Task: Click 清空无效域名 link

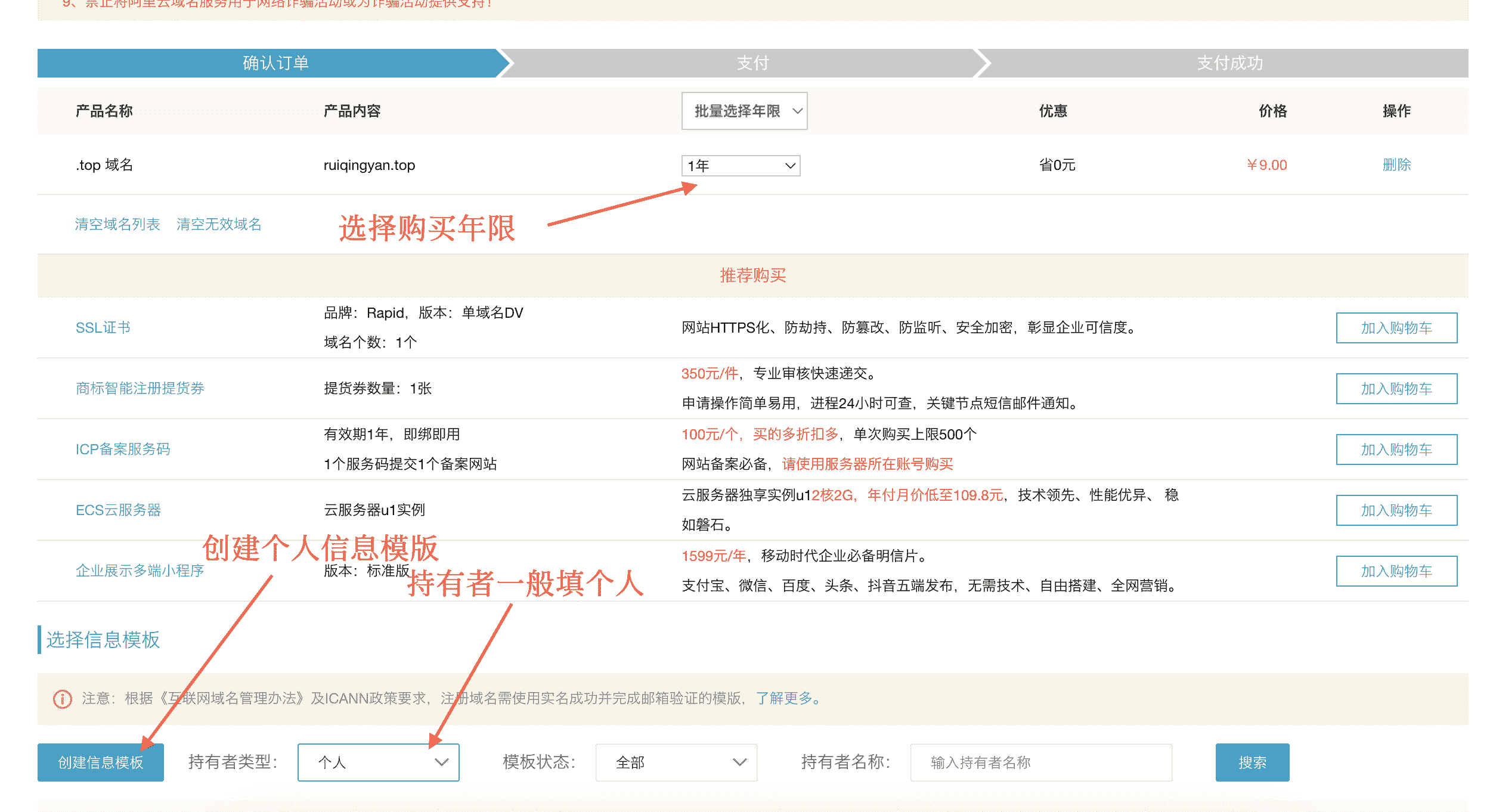Action: [219, 224]
